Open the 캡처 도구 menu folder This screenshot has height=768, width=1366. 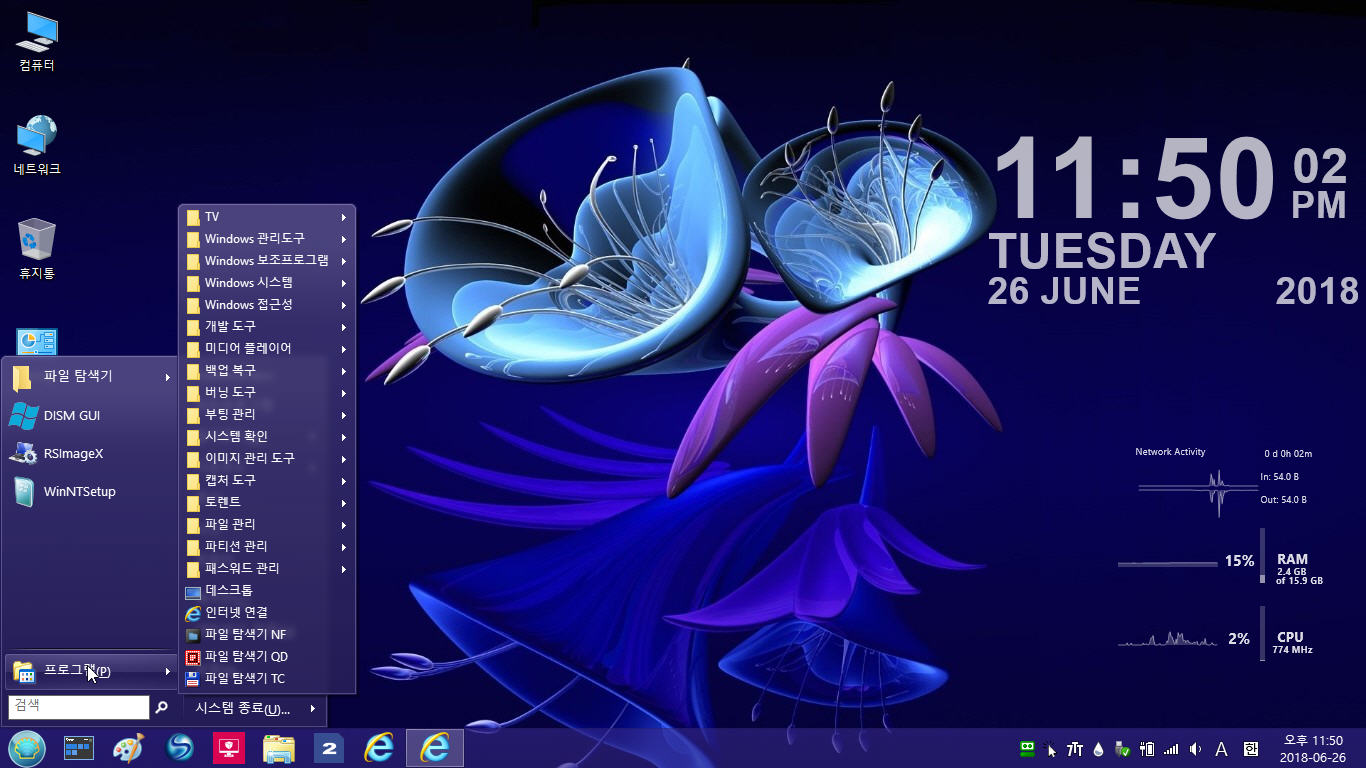[266, 481]
